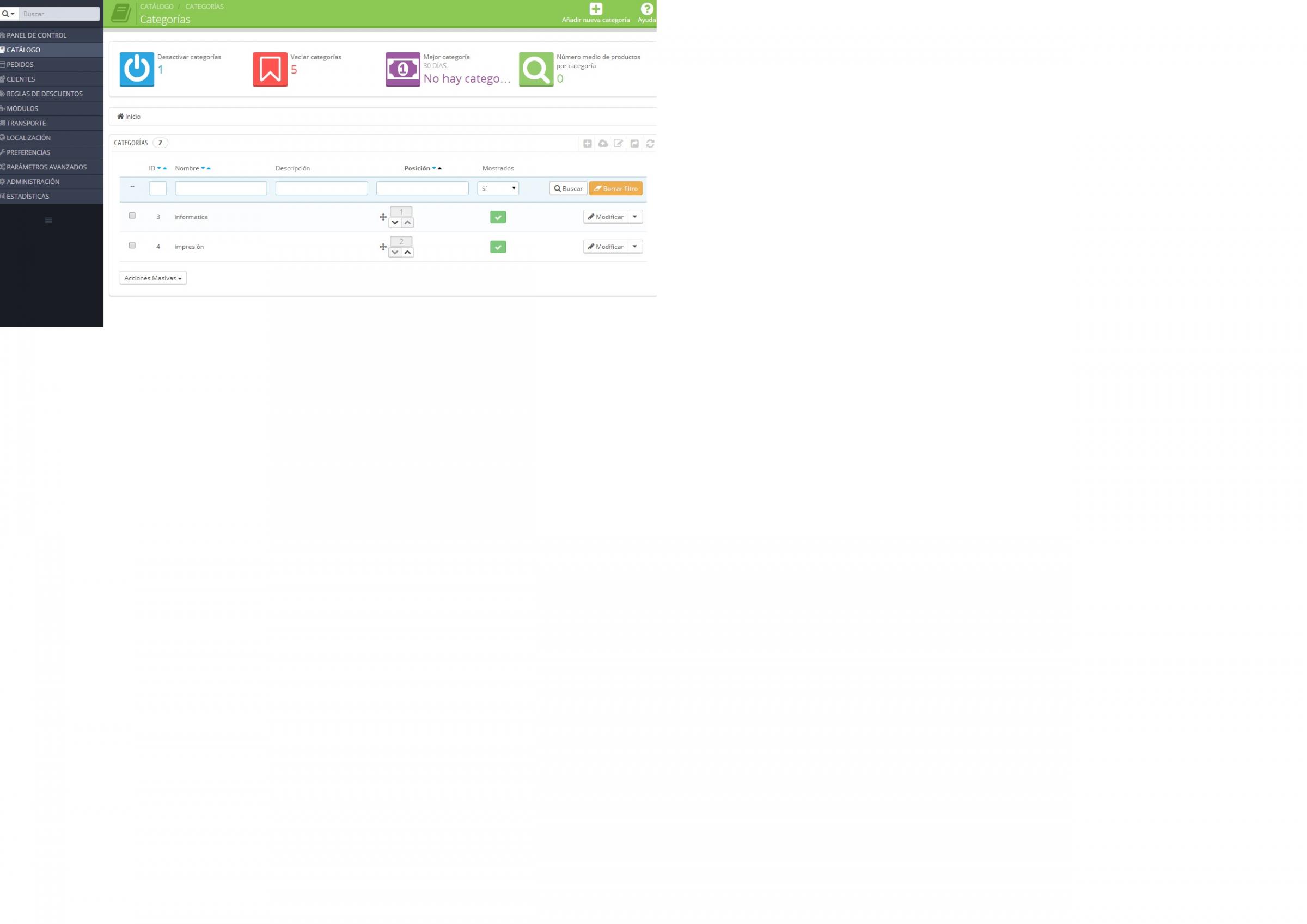
Task: Click the cloud upload import icon
Action: click(x=603, y=143)
